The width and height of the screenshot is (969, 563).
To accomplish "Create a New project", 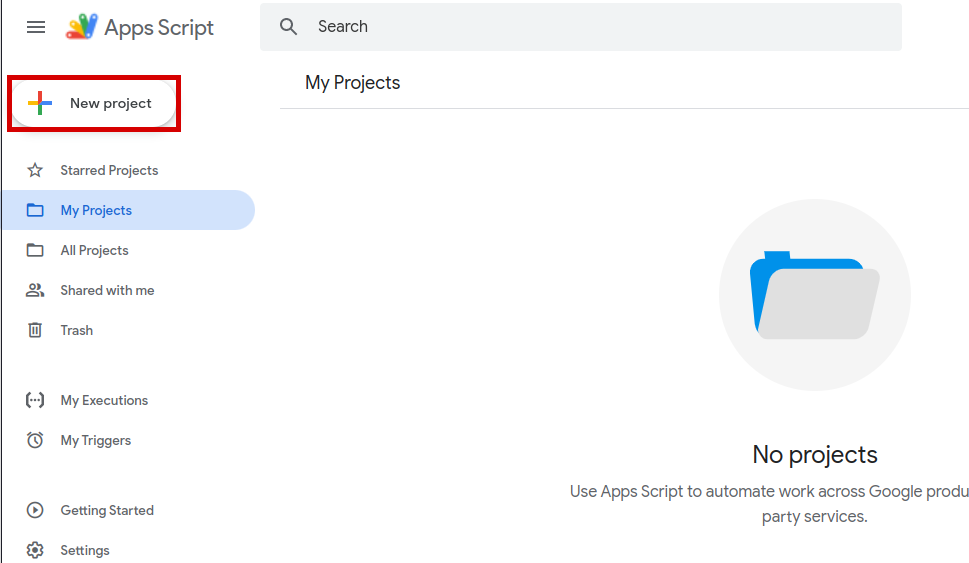I will (x=94, y=103).
